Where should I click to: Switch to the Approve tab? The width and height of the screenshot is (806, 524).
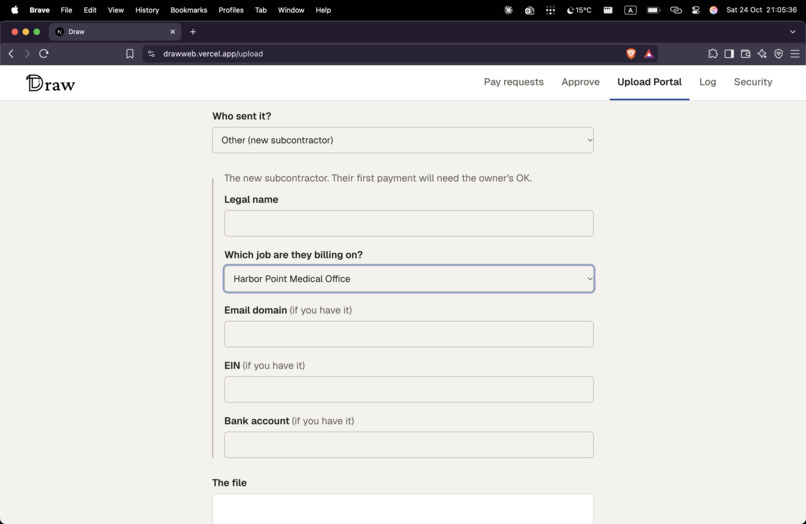pyautogui.click(x=580, y=82)
